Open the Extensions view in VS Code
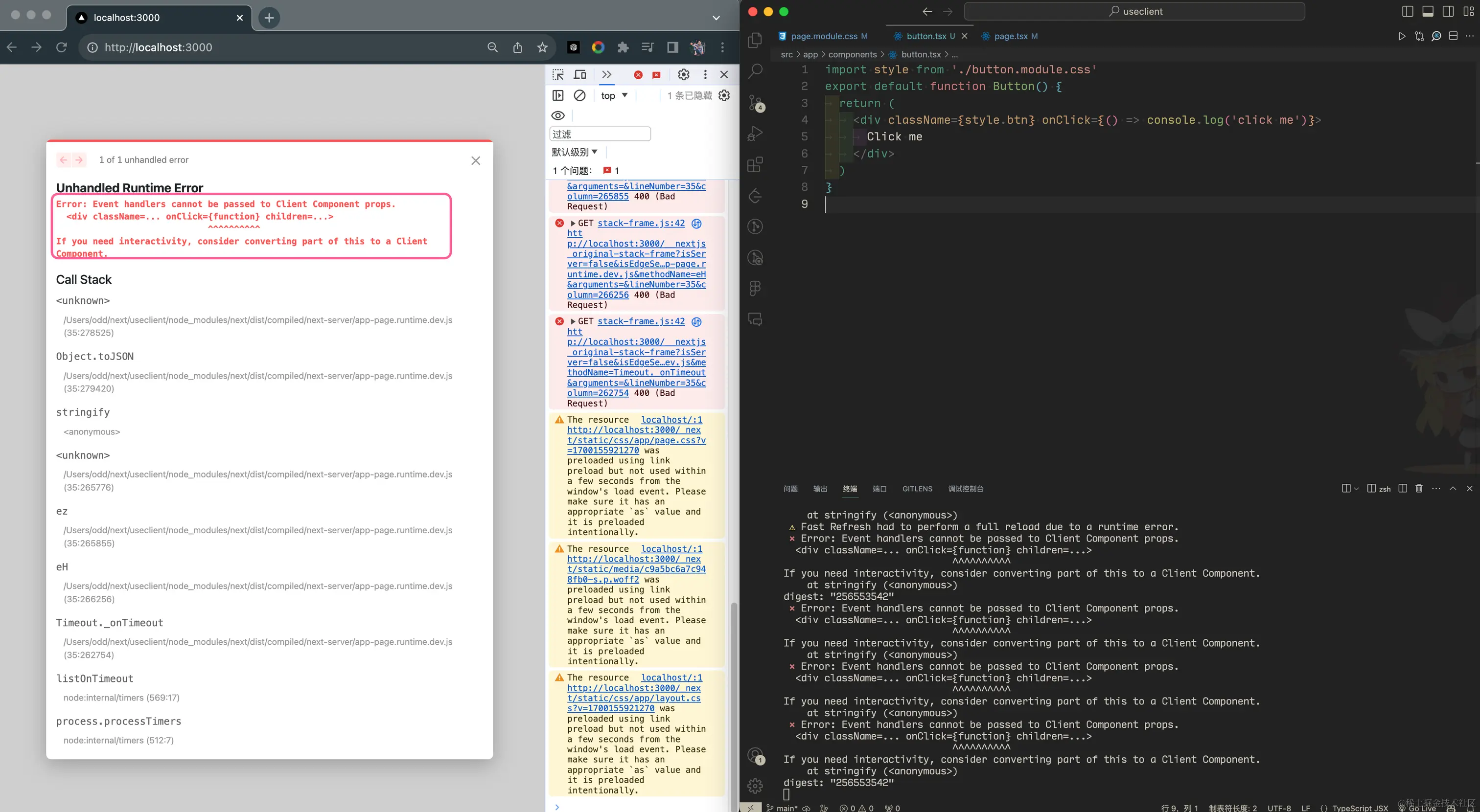The image size is (1480, 812). pyautogui.click(x=755, y=165)
